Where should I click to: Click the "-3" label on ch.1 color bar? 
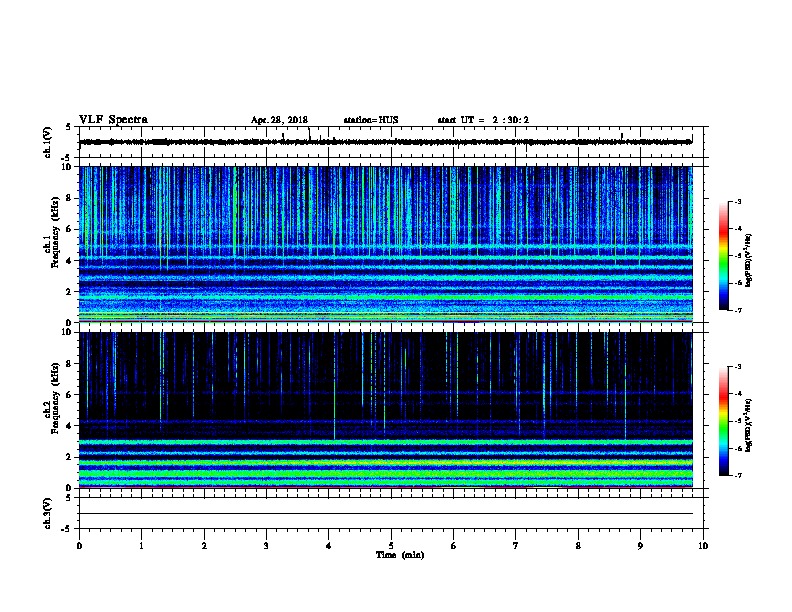click(x=738, y=202)
